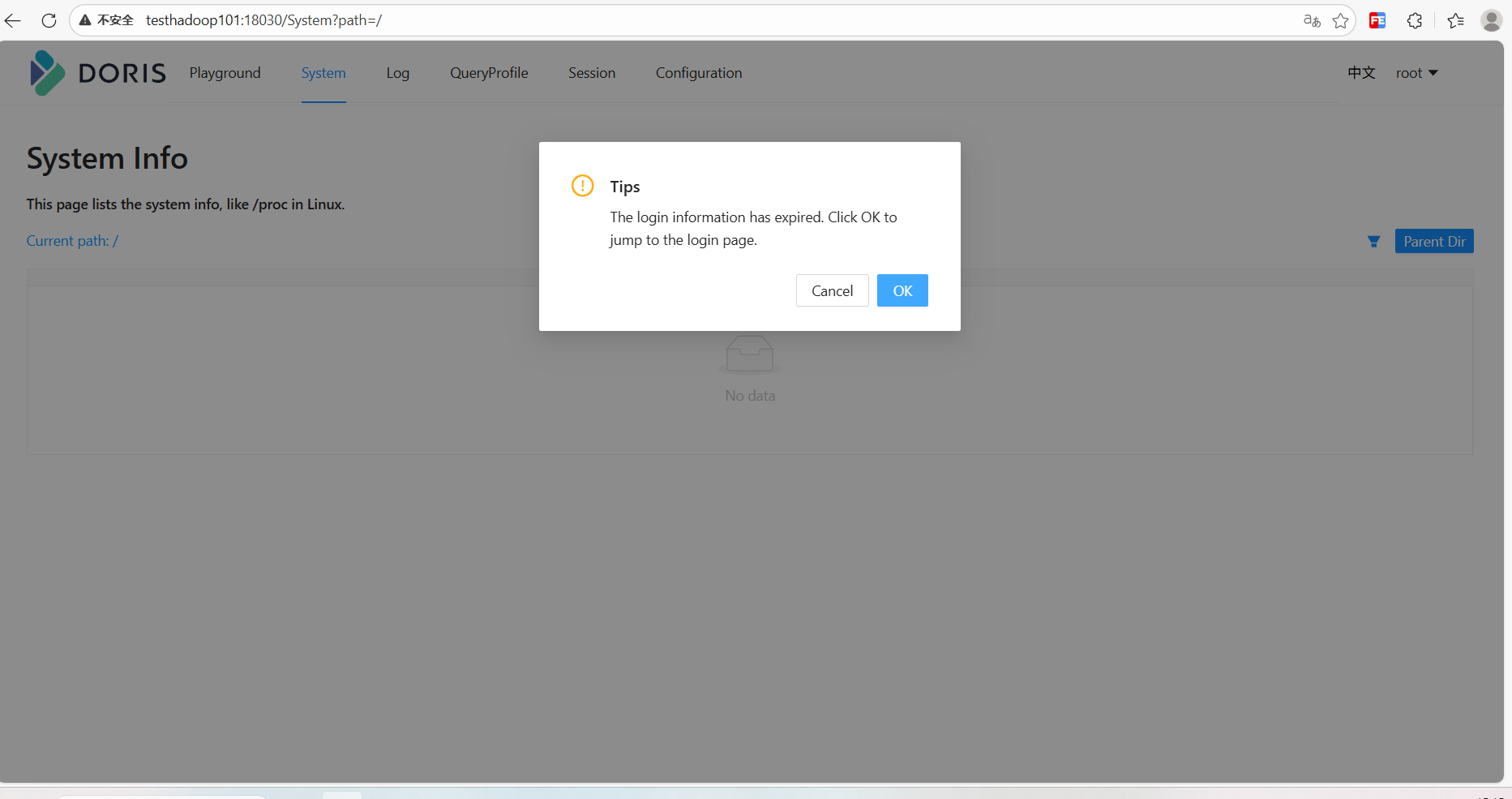Expand the root user dropdown
The height and width of the screenshot is (799, 1512).
1416,73
